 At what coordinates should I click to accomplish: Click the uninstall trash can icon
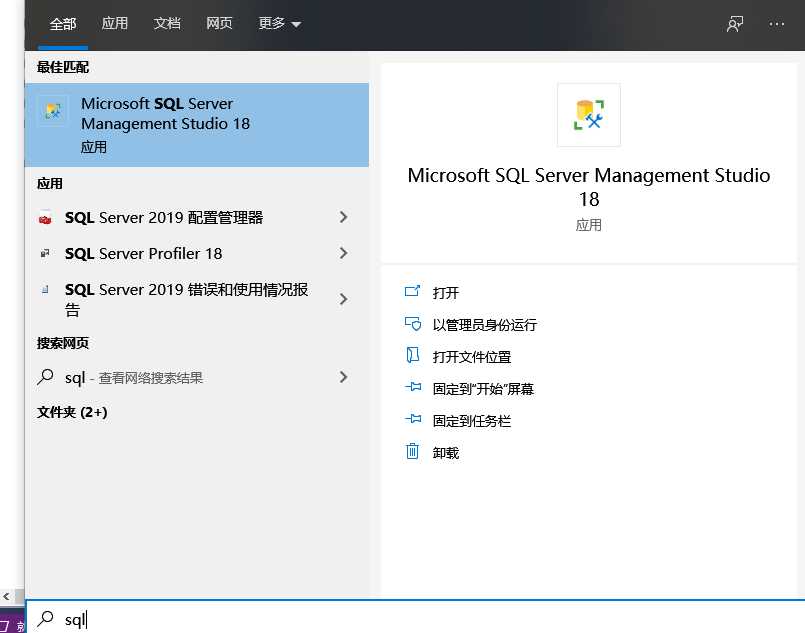tap(412, 451)
